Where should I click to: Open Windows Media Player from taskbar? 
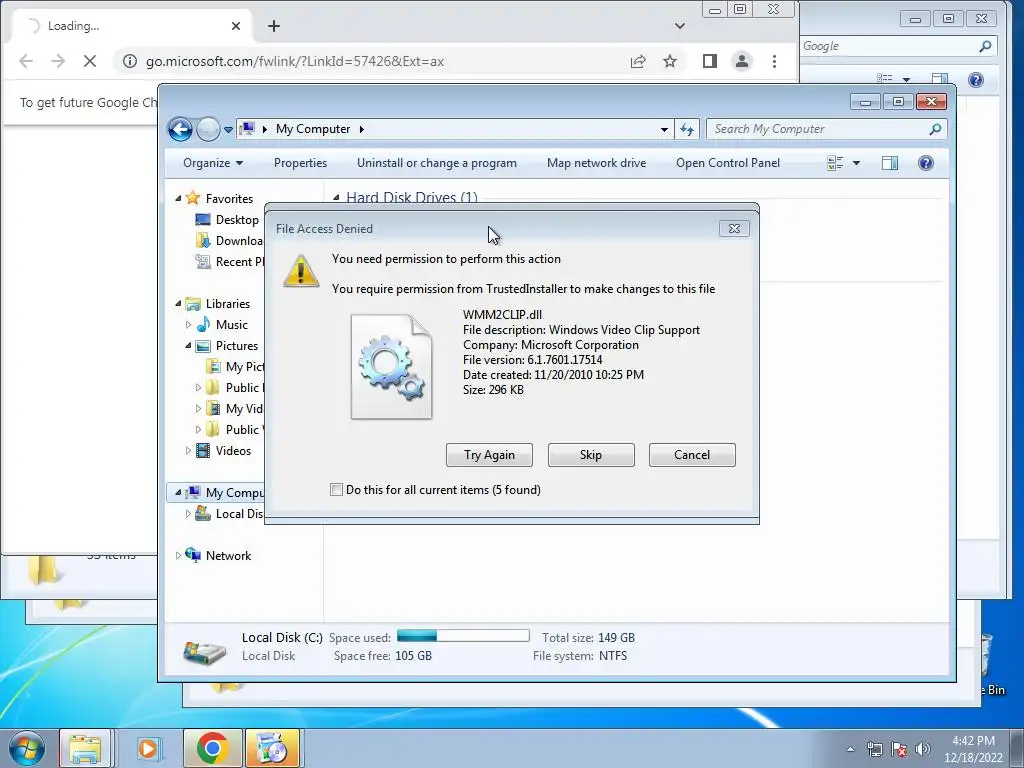click(x=148, y=748)
